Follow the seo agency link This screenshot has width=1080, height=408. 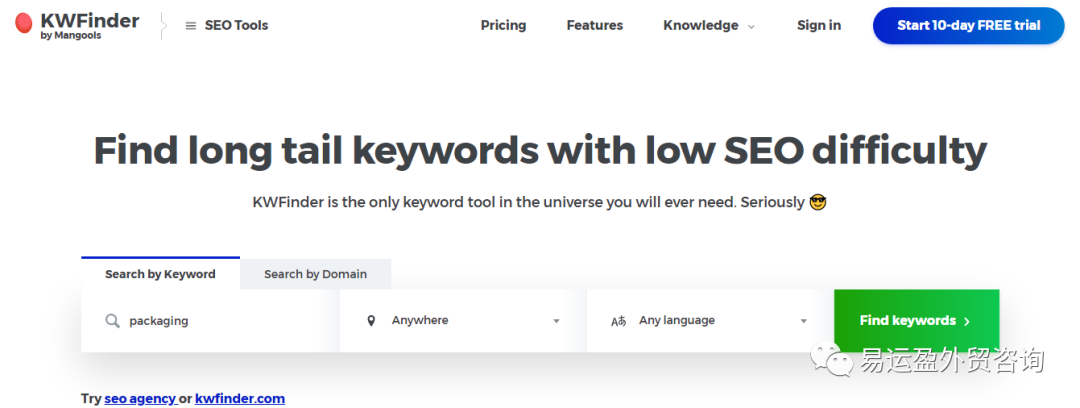tap(140, 398)
